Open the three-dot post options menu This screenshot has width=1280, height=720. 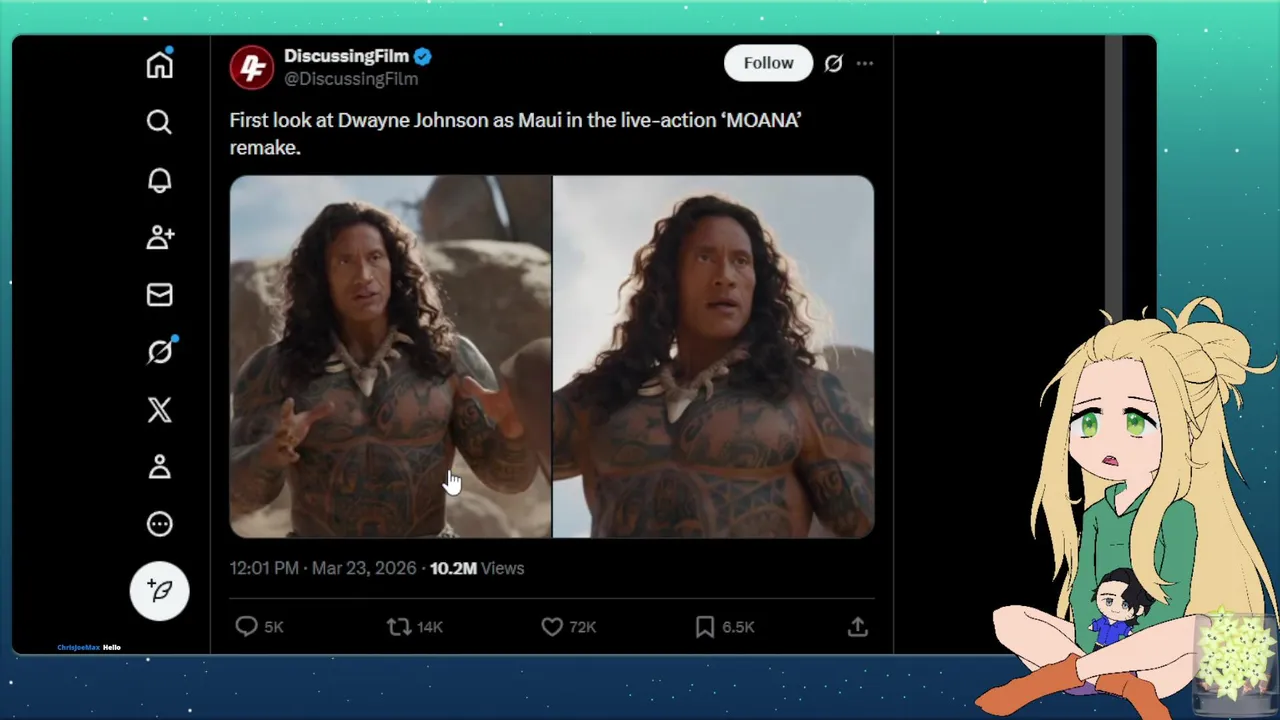865,63
